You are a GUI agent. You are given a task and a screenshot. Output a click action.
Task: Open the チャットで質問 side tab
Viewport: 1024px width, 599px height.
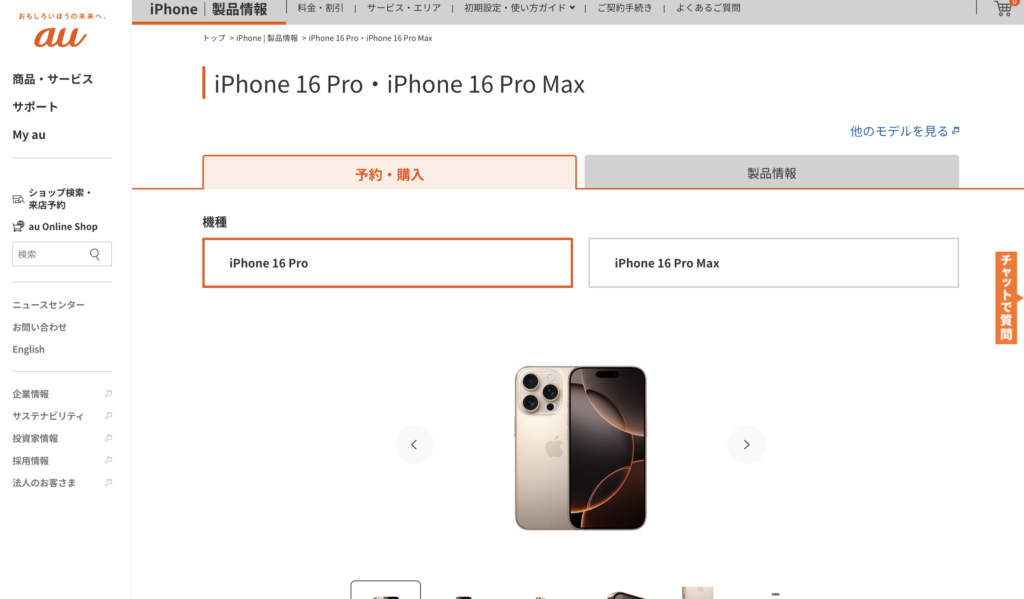pos(1006,298)
